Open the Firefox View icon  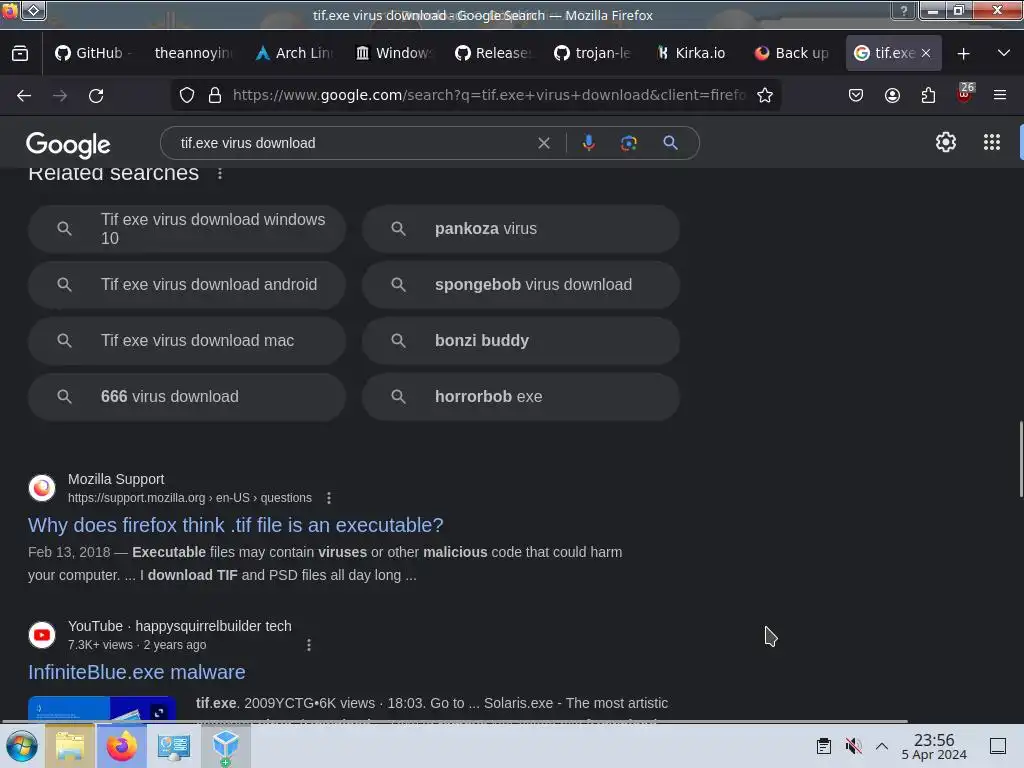[x=20, y=53]
